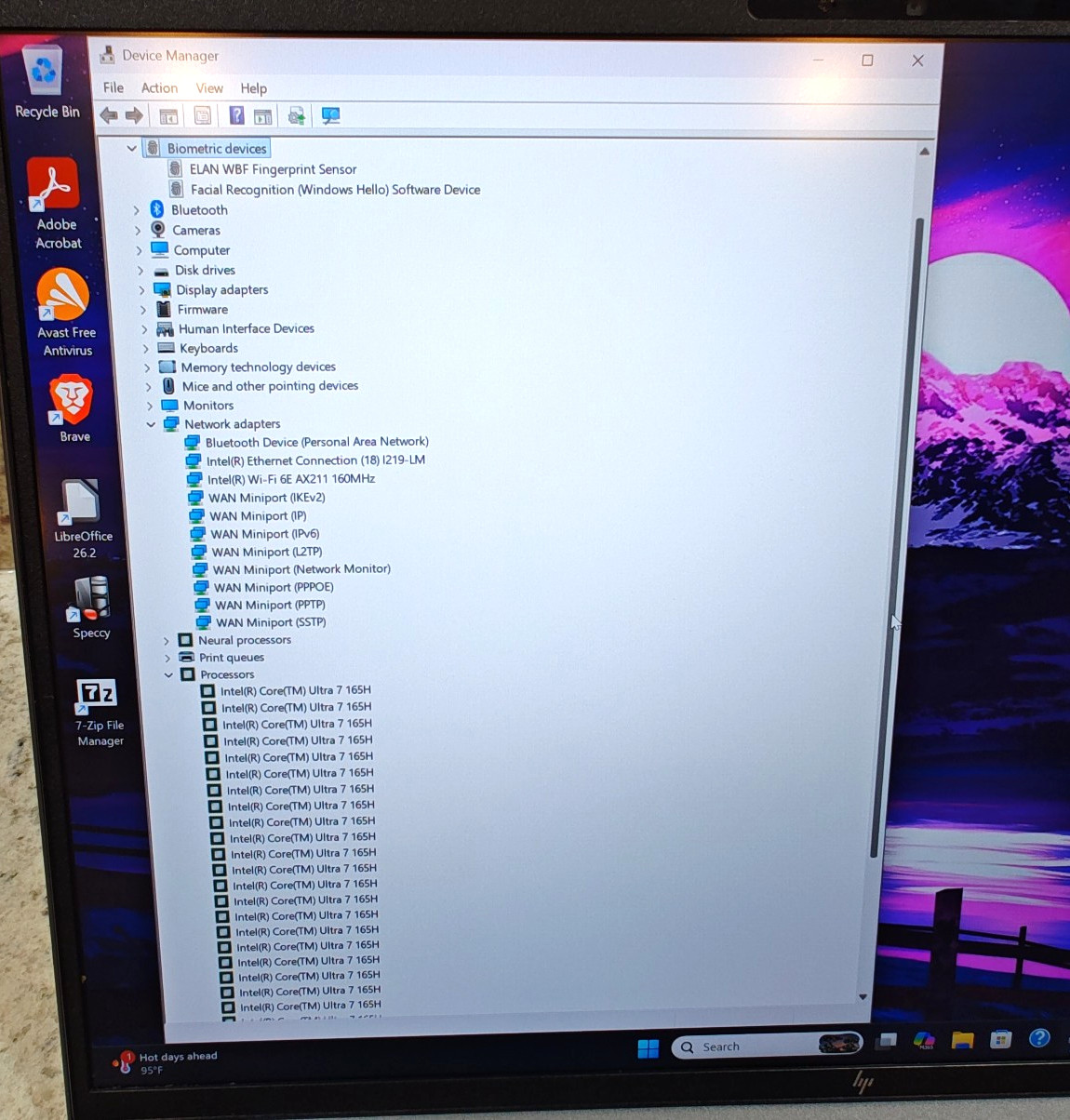1070x1120 pixels.
Task: Click the taskbar Search box
Action: point(767,1046)
